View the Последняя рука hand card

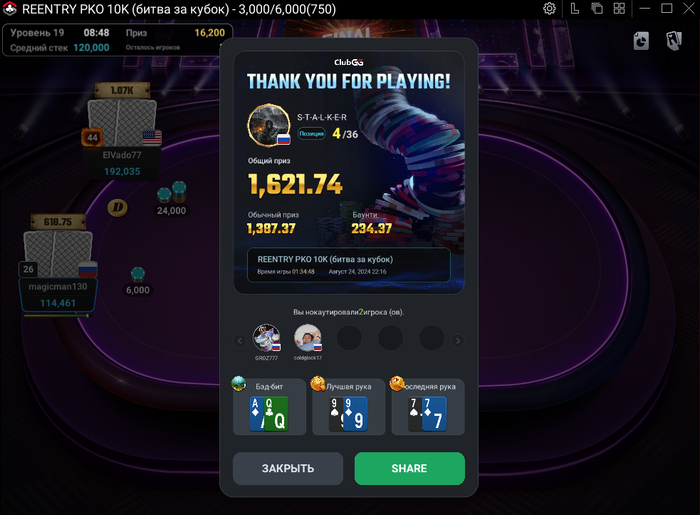point(428,407)
